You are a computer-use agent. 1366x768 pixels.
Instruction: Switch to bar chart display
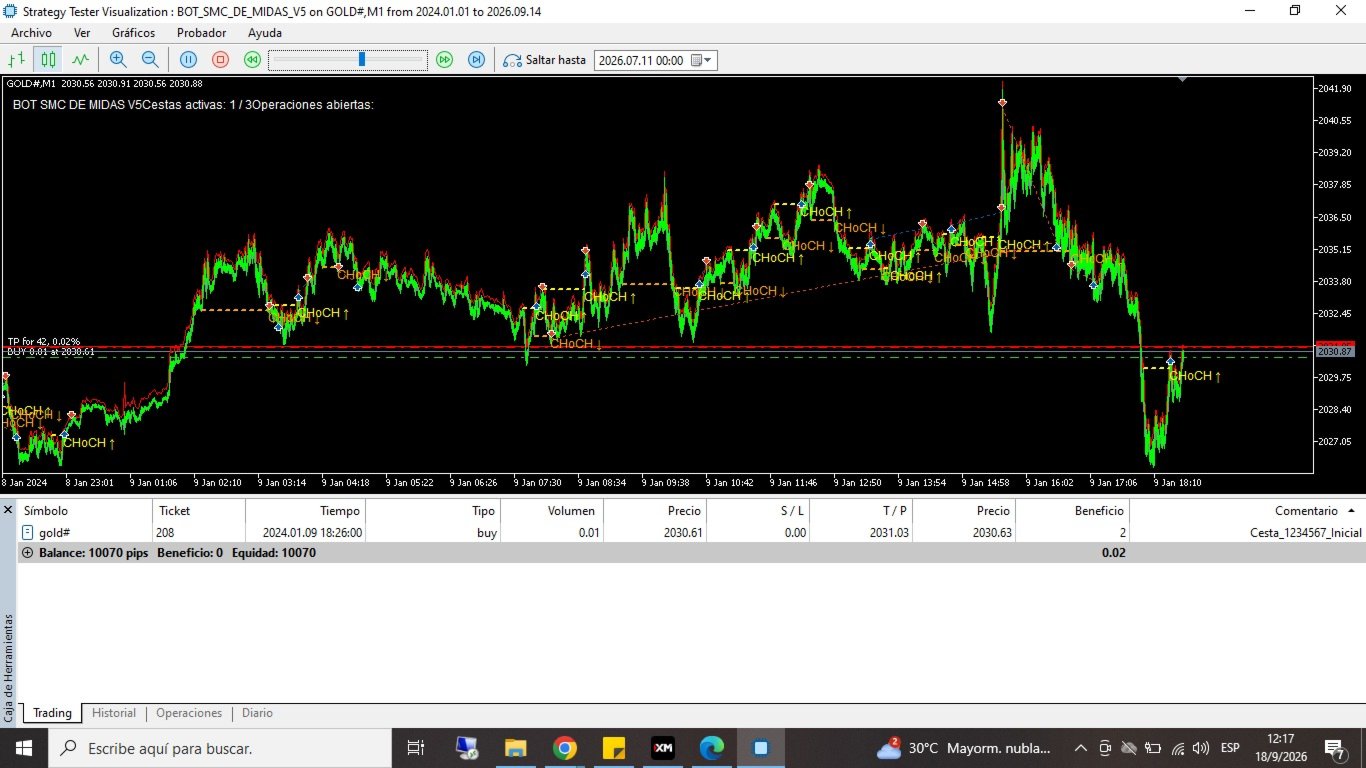point(16,60)
